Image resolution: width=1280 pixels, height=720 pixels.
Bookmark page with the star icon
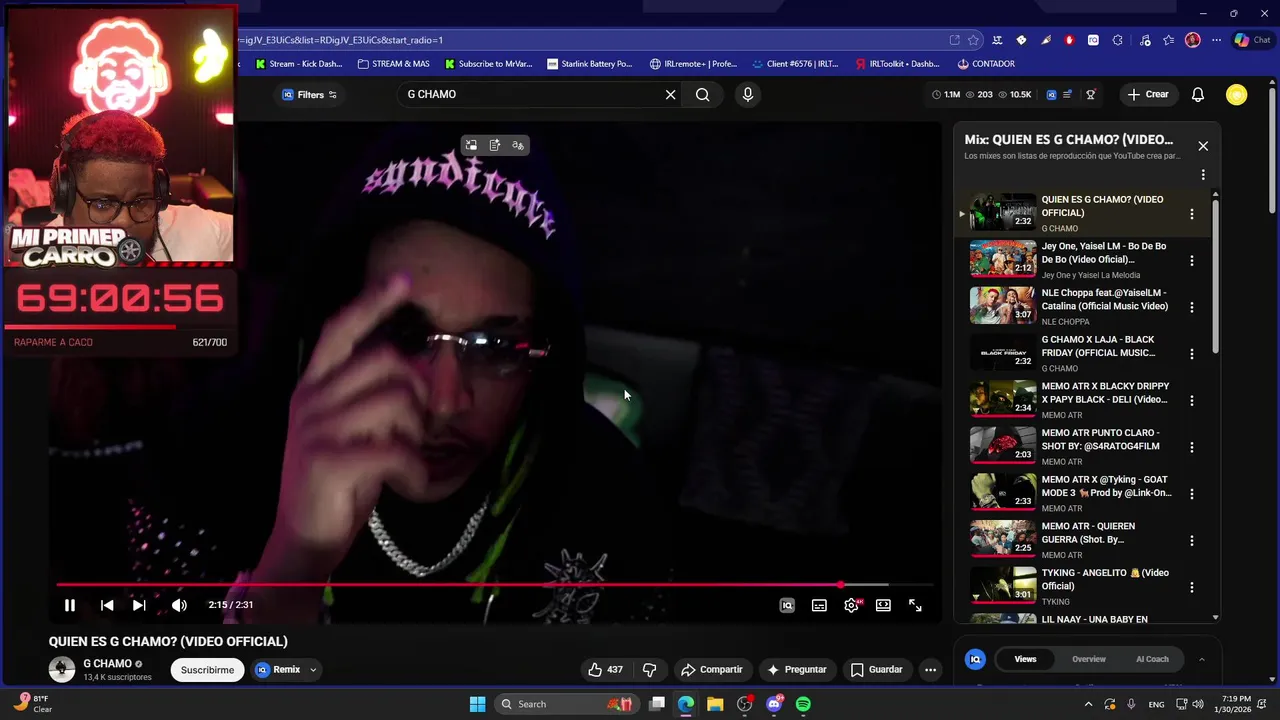coord(973,40)
